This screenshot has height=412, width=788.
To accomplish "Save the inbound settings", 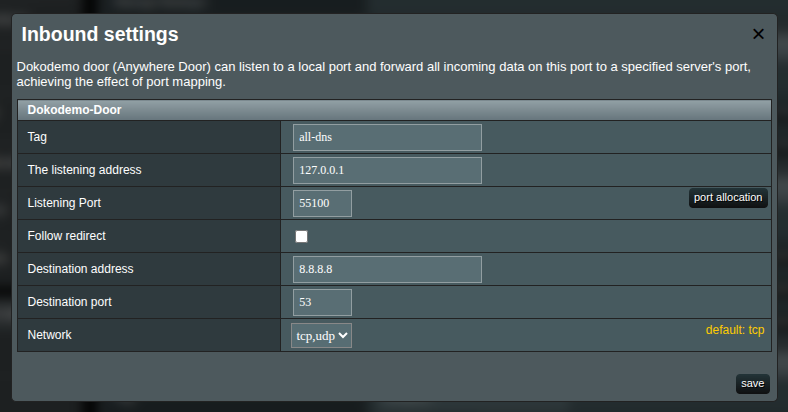I will click(x=752, y=383).
